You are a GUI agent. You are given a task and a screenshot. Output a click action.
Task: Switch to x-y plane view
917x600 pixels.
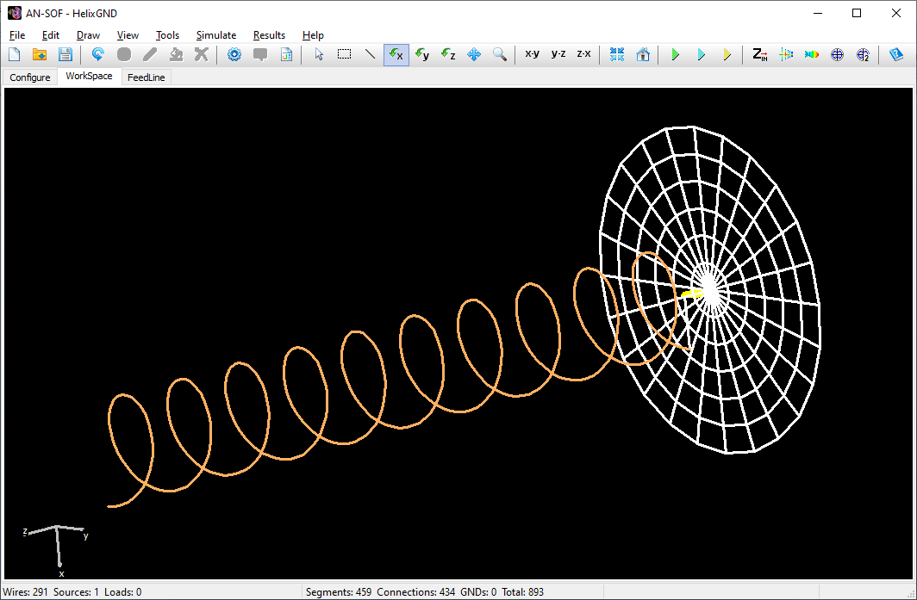pyautogui.click(x=532, y=54)
